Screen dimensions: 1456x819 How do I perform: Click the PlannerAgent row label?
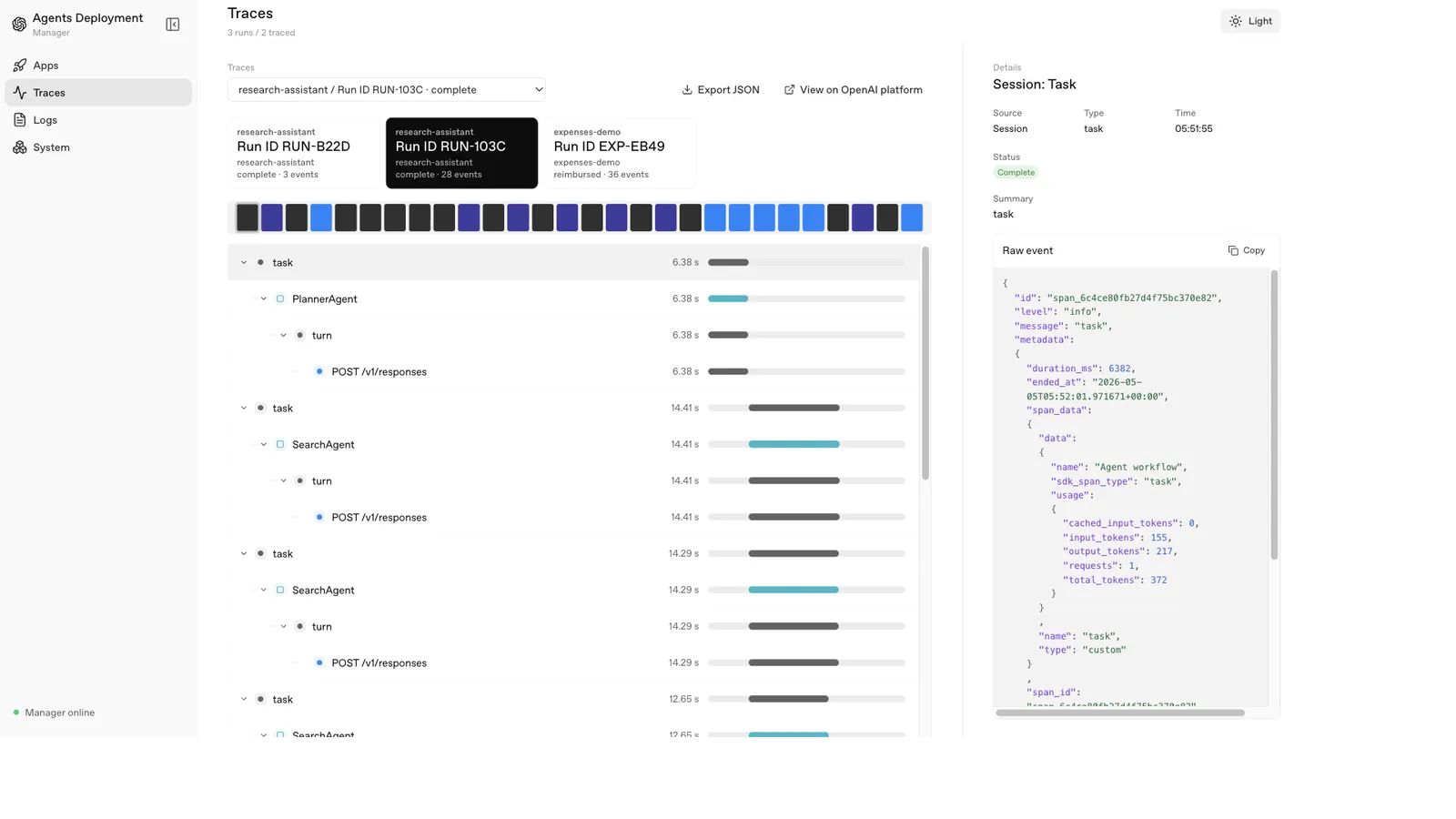coord(325,299)
